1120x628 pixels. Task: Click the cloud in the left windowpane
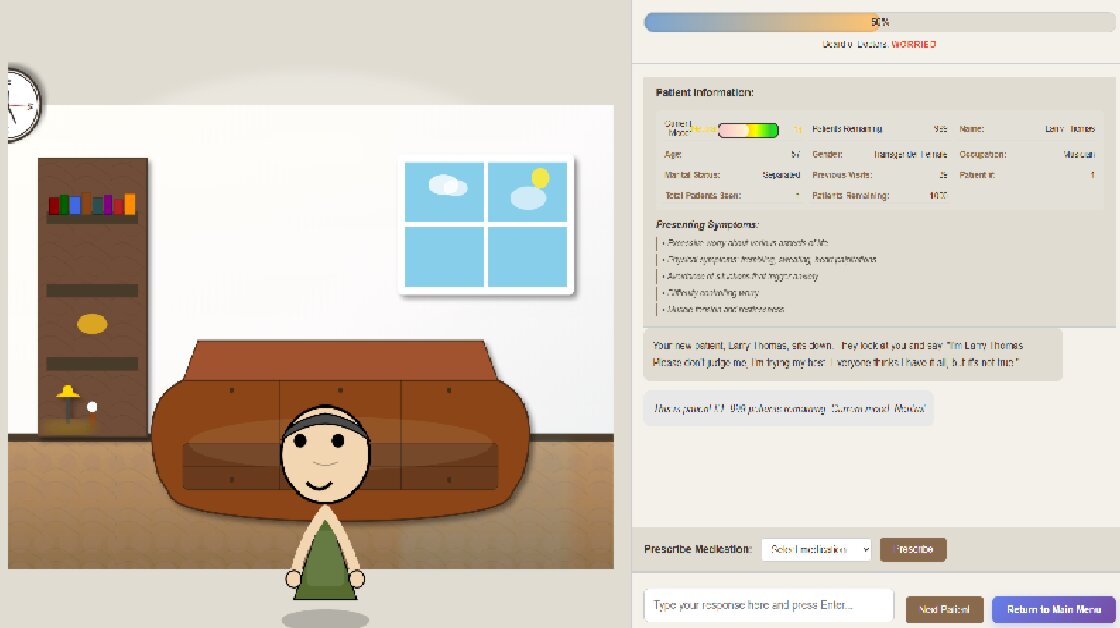pyautogui.click(x=446, y=185)
